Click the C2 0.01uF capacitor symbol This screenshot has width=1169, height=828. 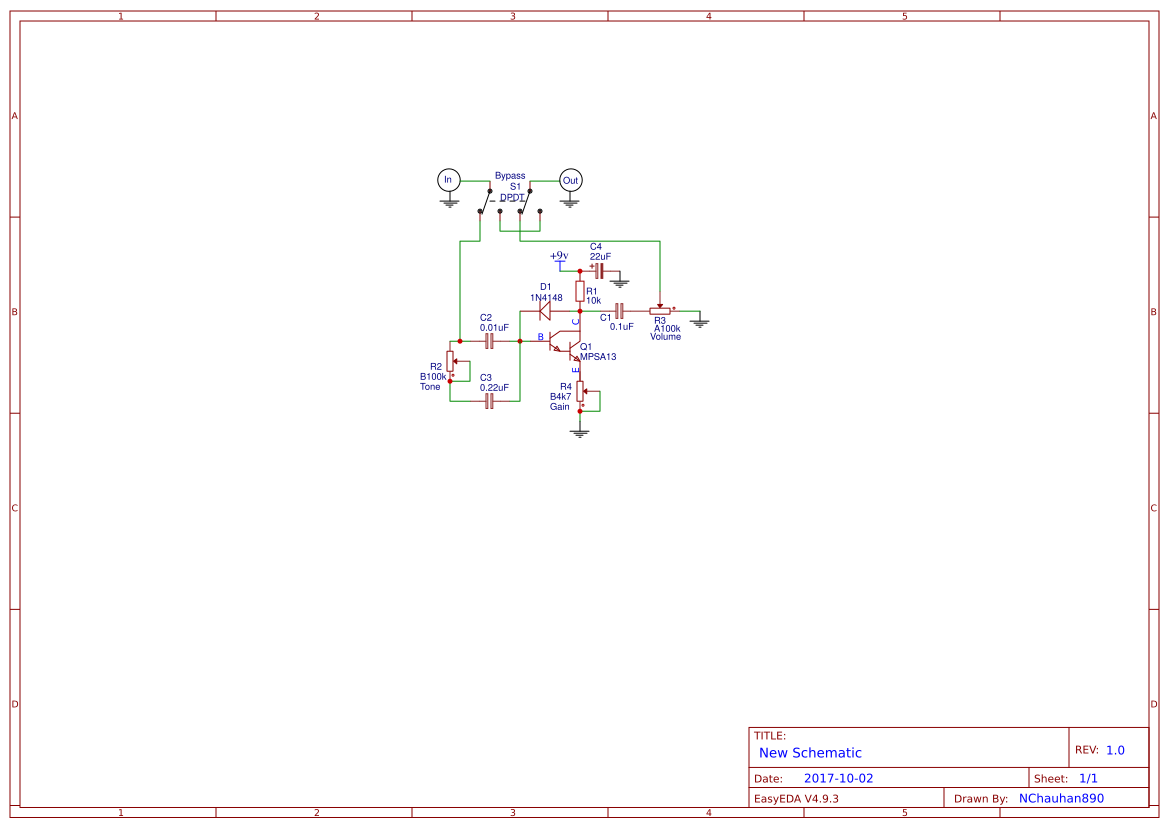(x=489, y=339)
